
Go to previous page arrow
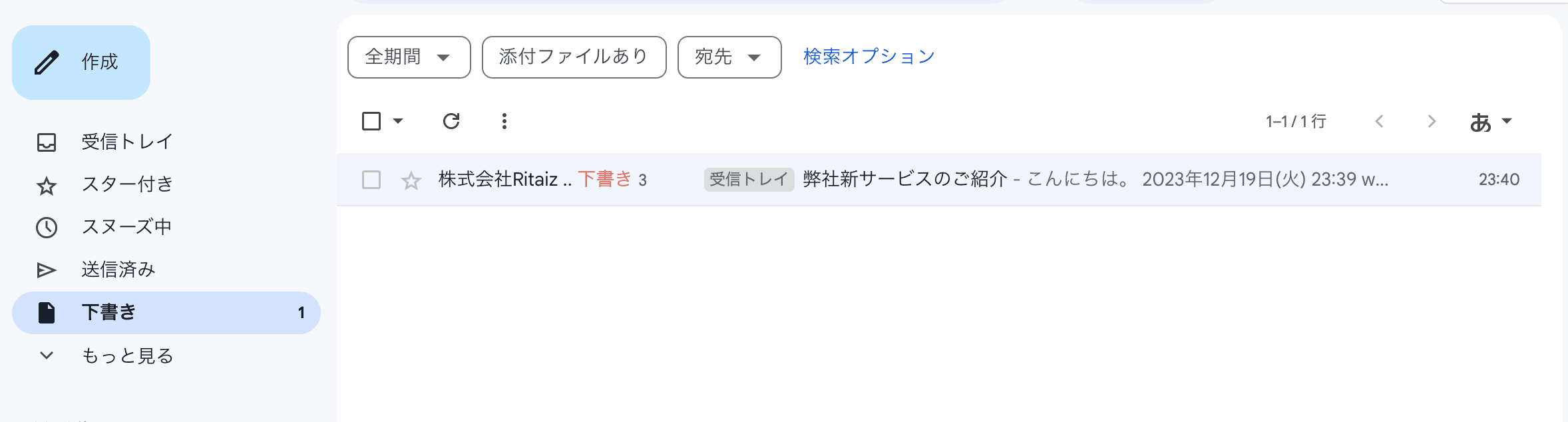tap(1380, 121)
